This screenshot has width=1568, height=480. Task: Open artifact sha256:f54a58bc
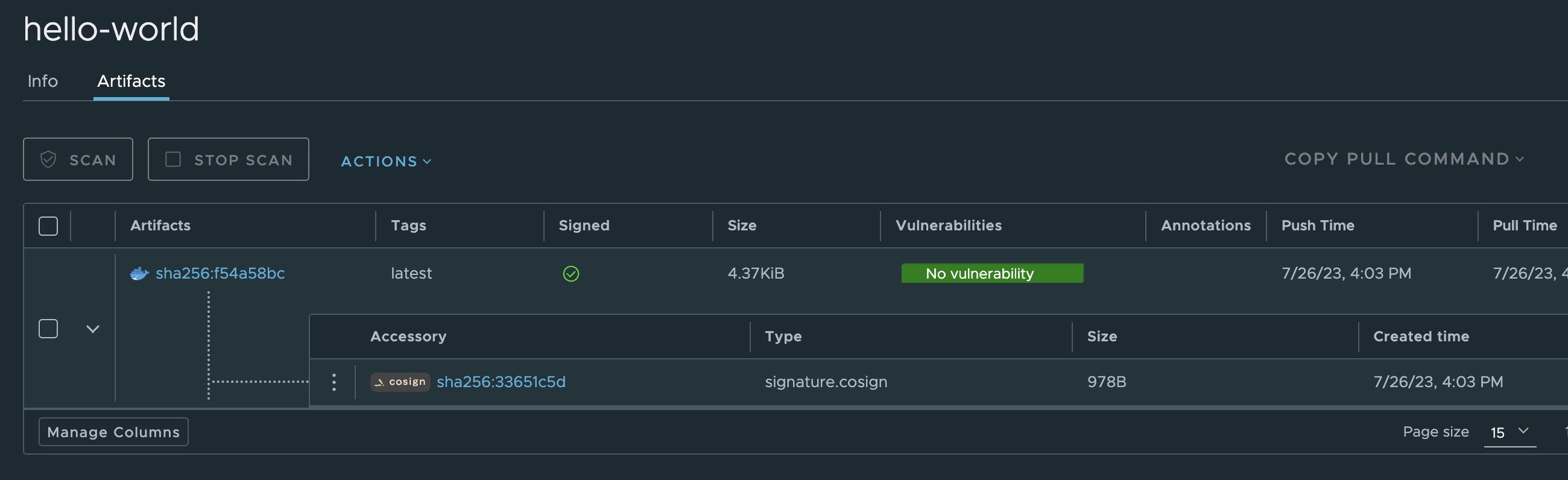(220, 273)
